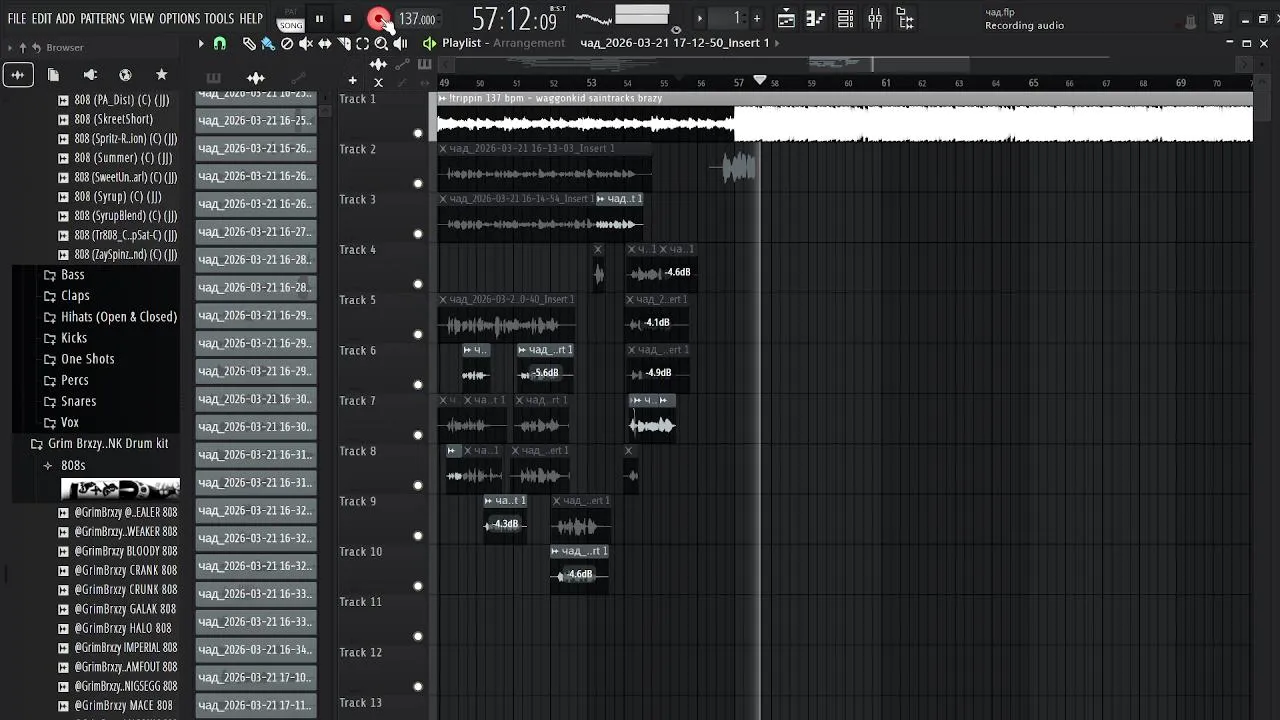Show globe library tab in Browser
This screenshot has height=720, width=1280.
(x=125, y=75)
